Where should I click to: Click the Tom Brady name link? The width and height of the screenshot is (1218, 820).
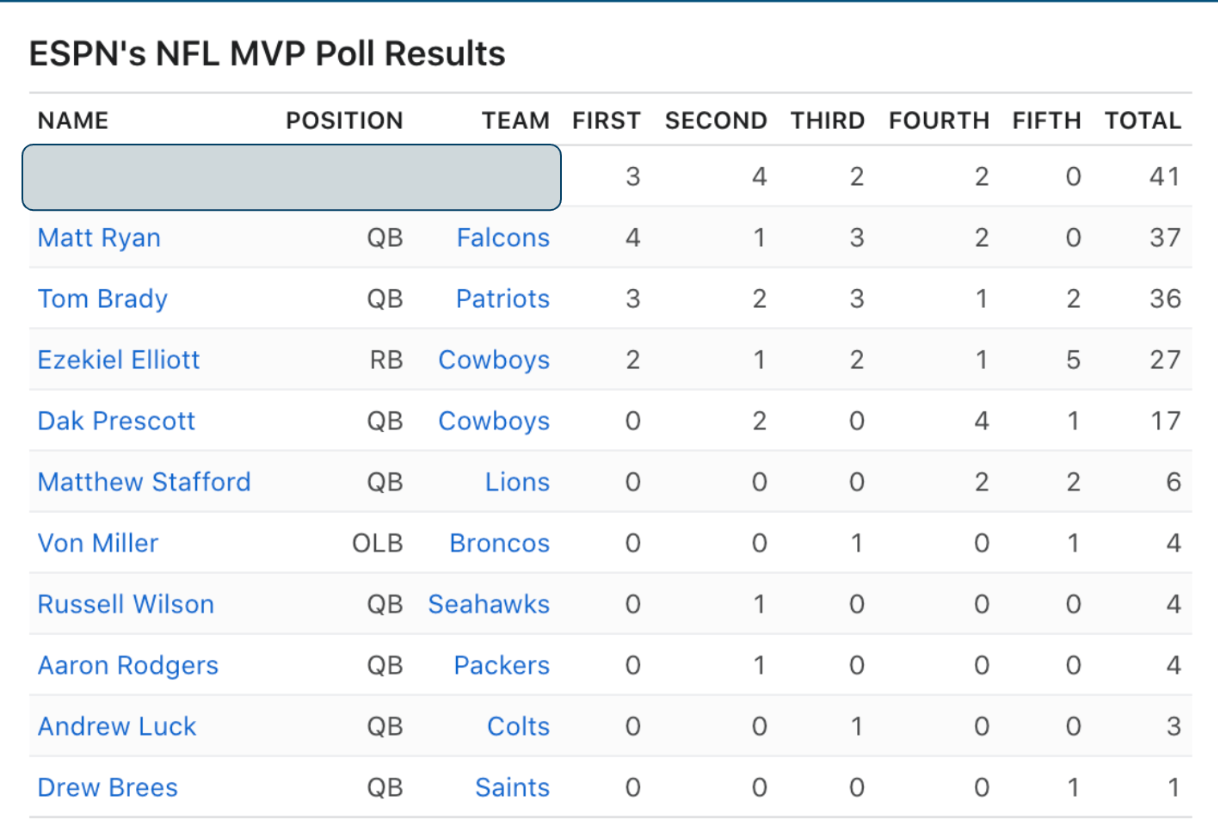102,299
